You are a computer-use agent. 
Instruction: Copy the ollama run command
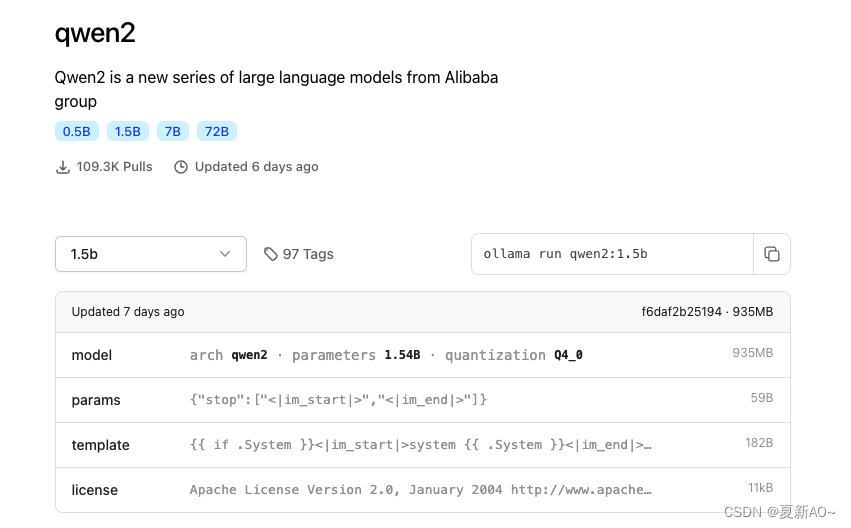(x=771, y=254)
